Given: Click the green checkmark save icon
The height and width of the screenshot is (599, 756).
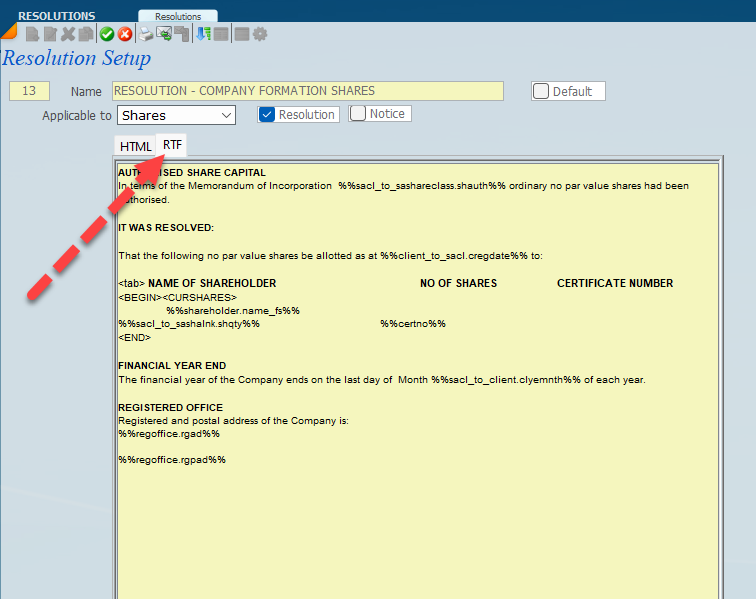Looking at the screenshot, I should point(106,34).
